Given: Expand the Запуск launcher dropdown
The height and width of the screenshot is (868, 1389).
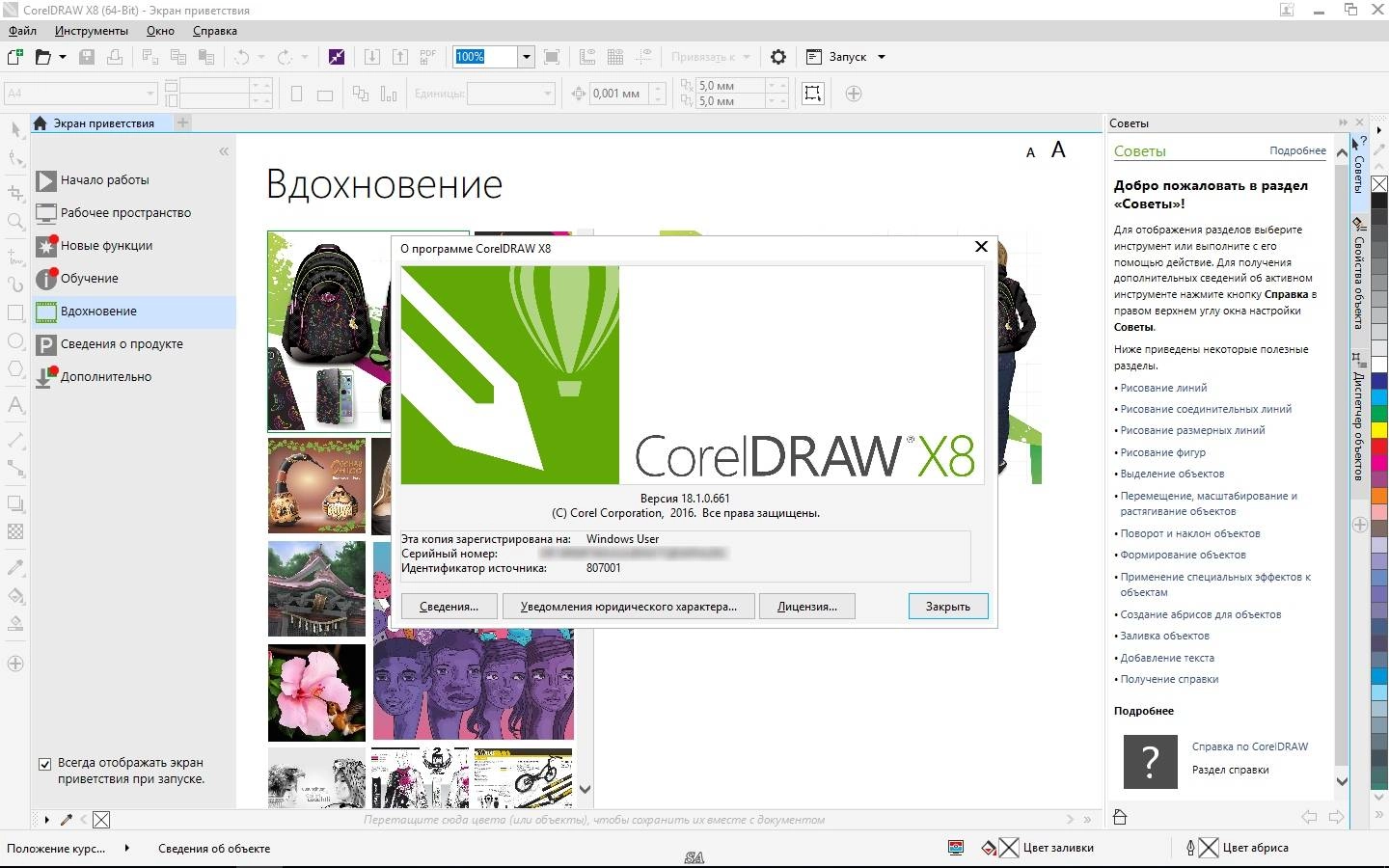Looking at the screenshot, I should click(881, 57).
